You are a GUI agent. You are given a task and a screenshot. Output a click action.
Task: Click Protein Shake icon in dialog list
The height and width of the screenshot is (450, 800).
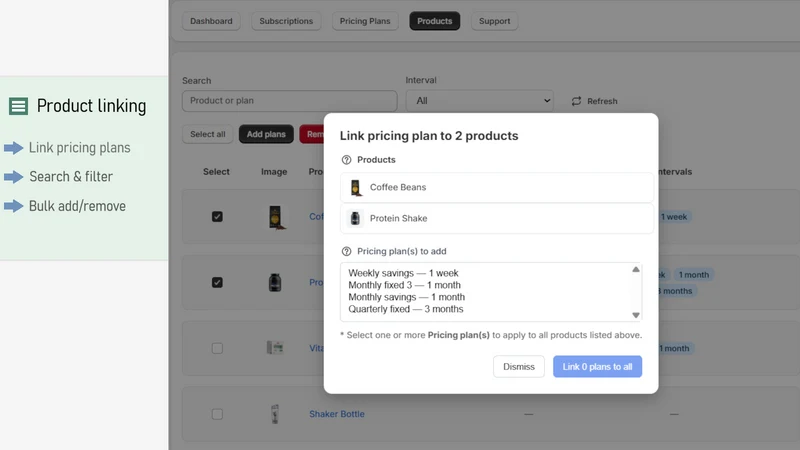click(355, 218)
